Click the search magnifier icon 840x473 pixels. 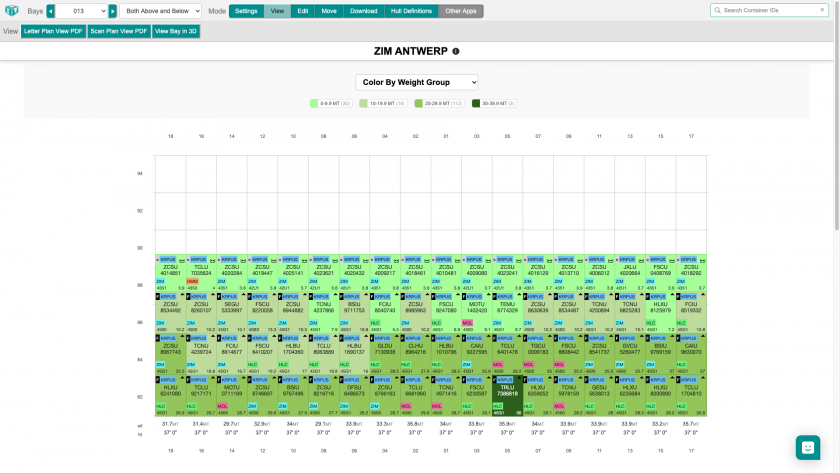(x=717, y=10)
